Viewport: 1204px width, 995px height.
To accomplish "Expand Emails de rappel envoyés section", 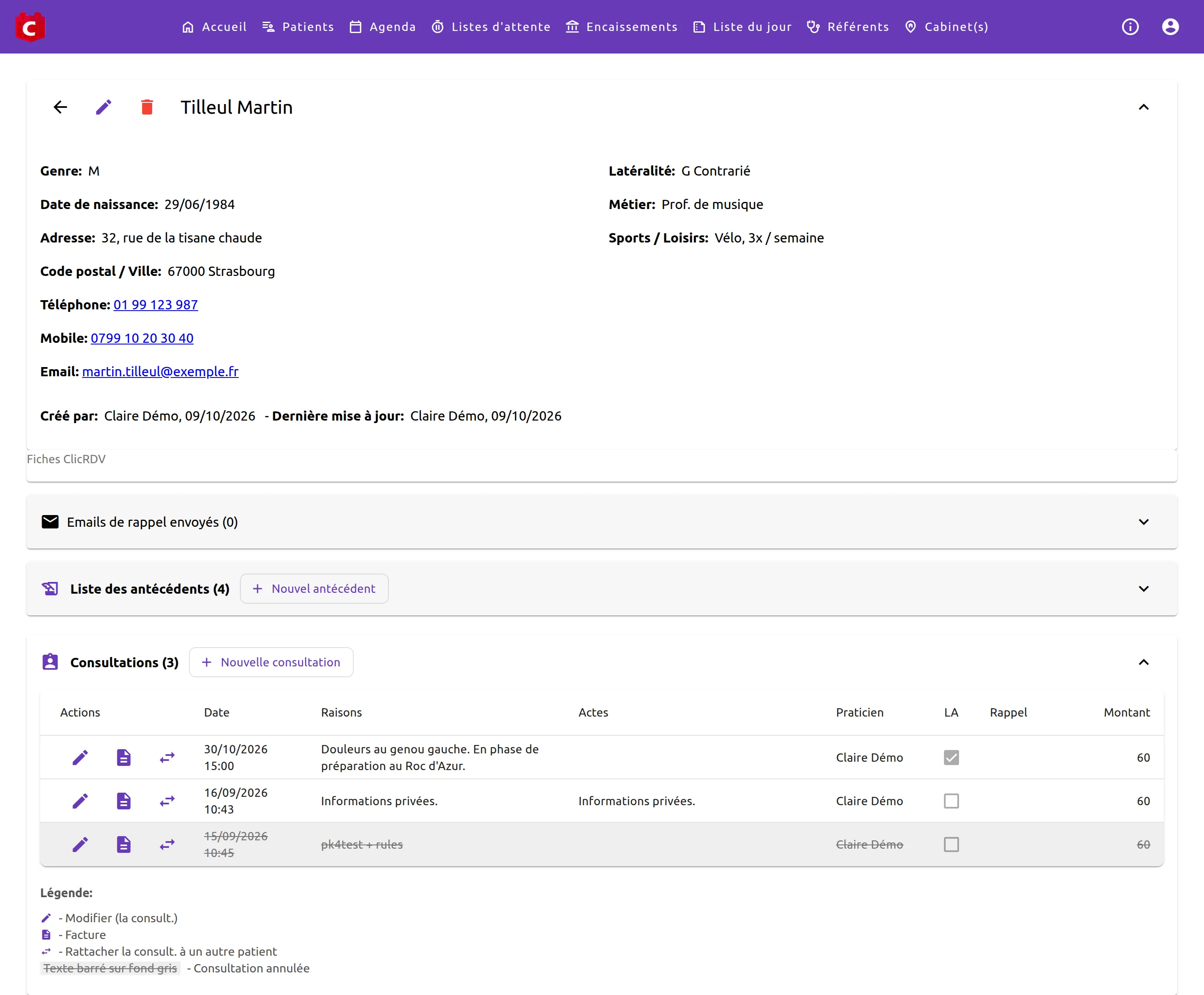I will coord(1143,522).
